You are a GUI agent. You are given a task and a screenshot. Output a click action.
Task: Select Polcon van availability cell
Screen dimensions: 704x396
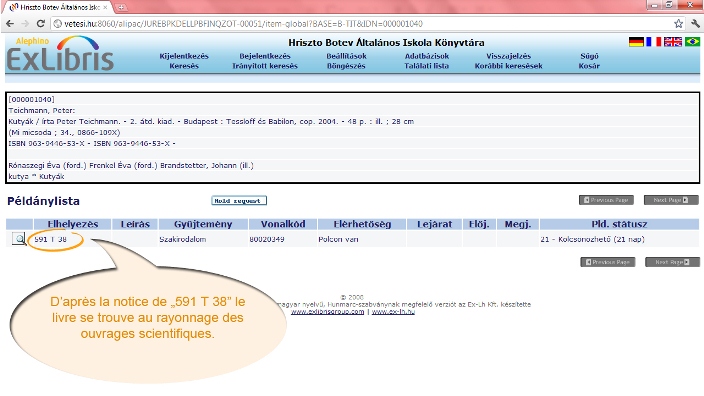click(x=338, y=239)
